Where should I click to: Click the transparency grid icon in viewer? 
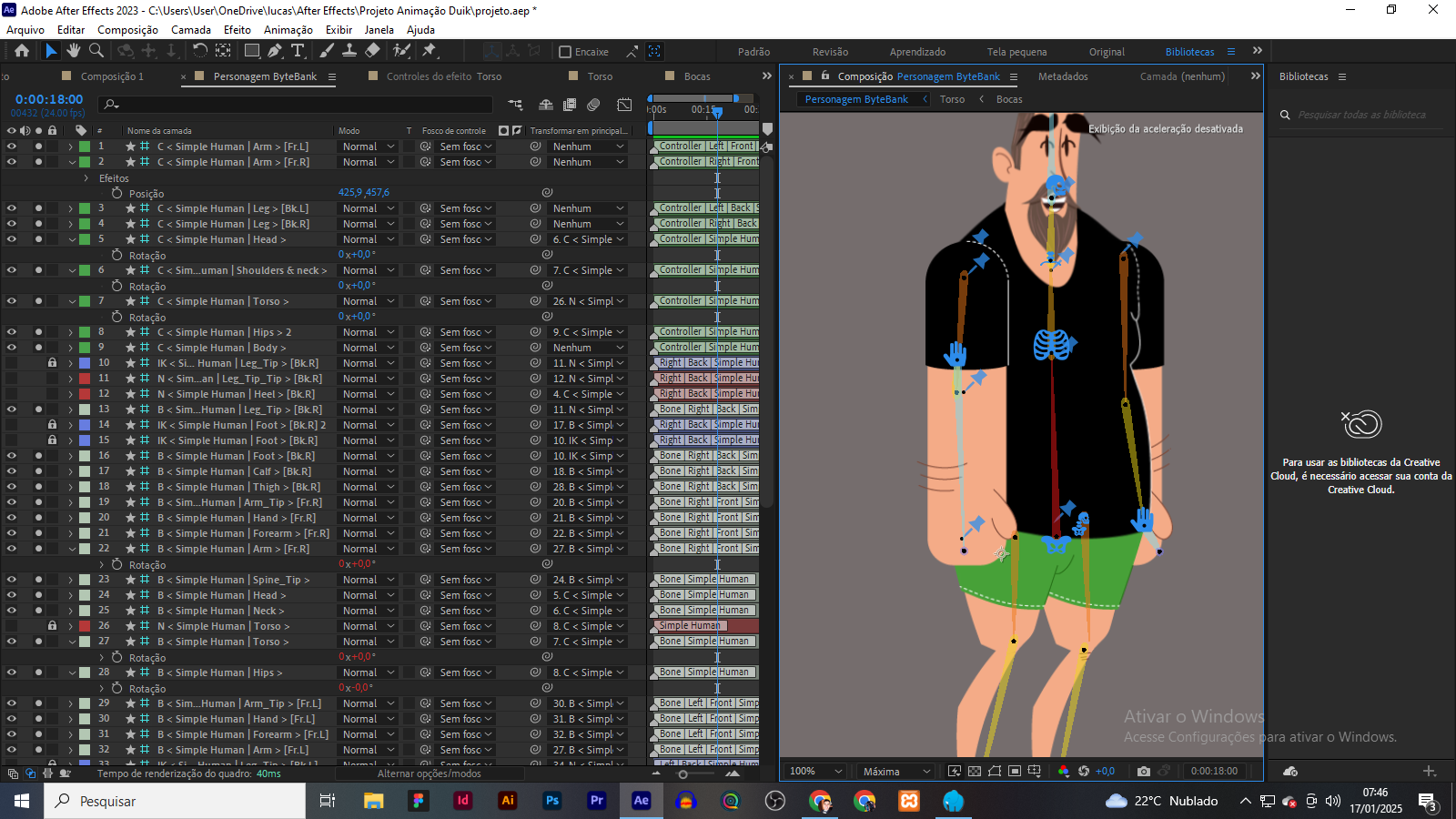click(x=975, y=771)
